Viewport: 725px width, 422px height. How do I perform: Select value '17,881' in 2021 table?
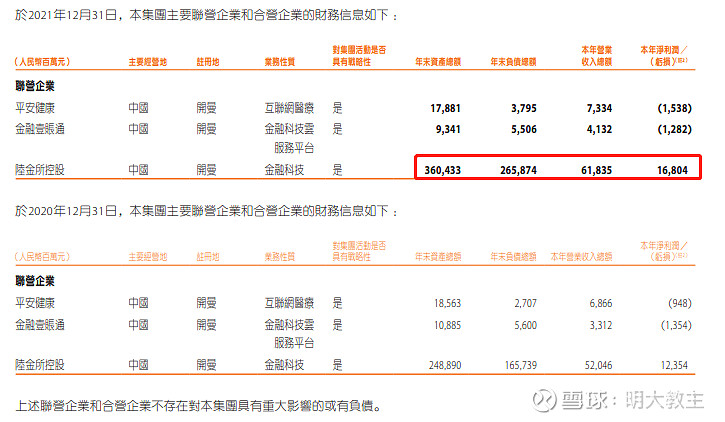point(445,108)
